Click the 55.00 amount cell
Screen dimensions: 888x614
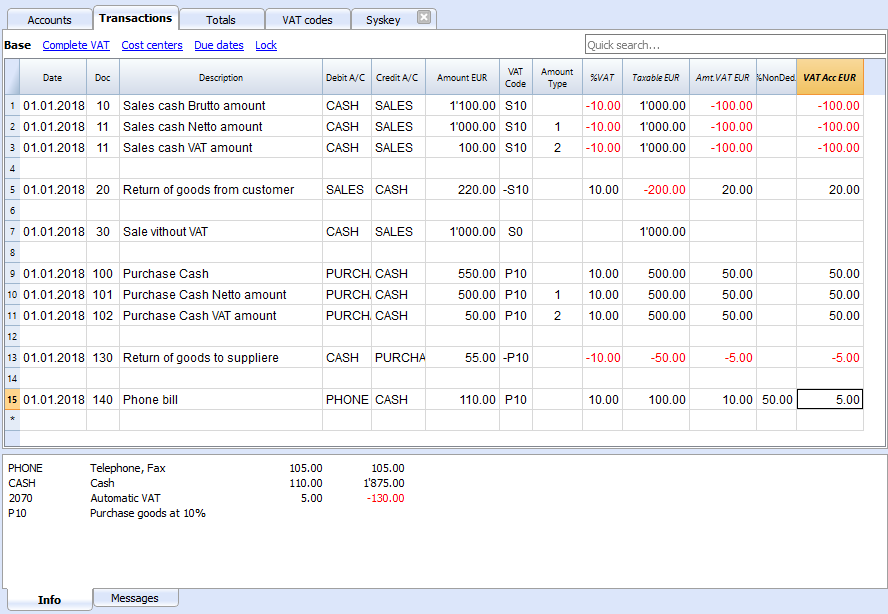(x=462, y=358)
